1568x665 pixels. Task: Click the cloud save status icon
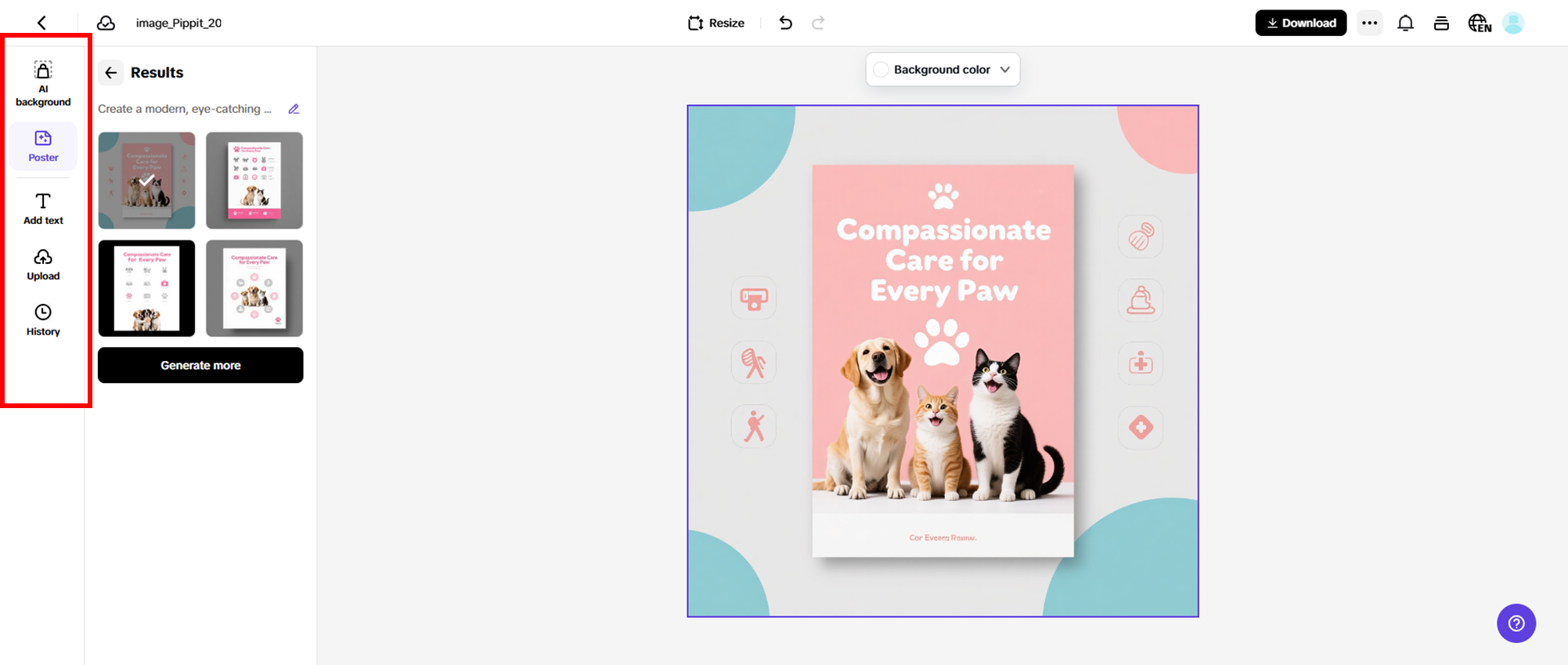(x=106, y=23)
